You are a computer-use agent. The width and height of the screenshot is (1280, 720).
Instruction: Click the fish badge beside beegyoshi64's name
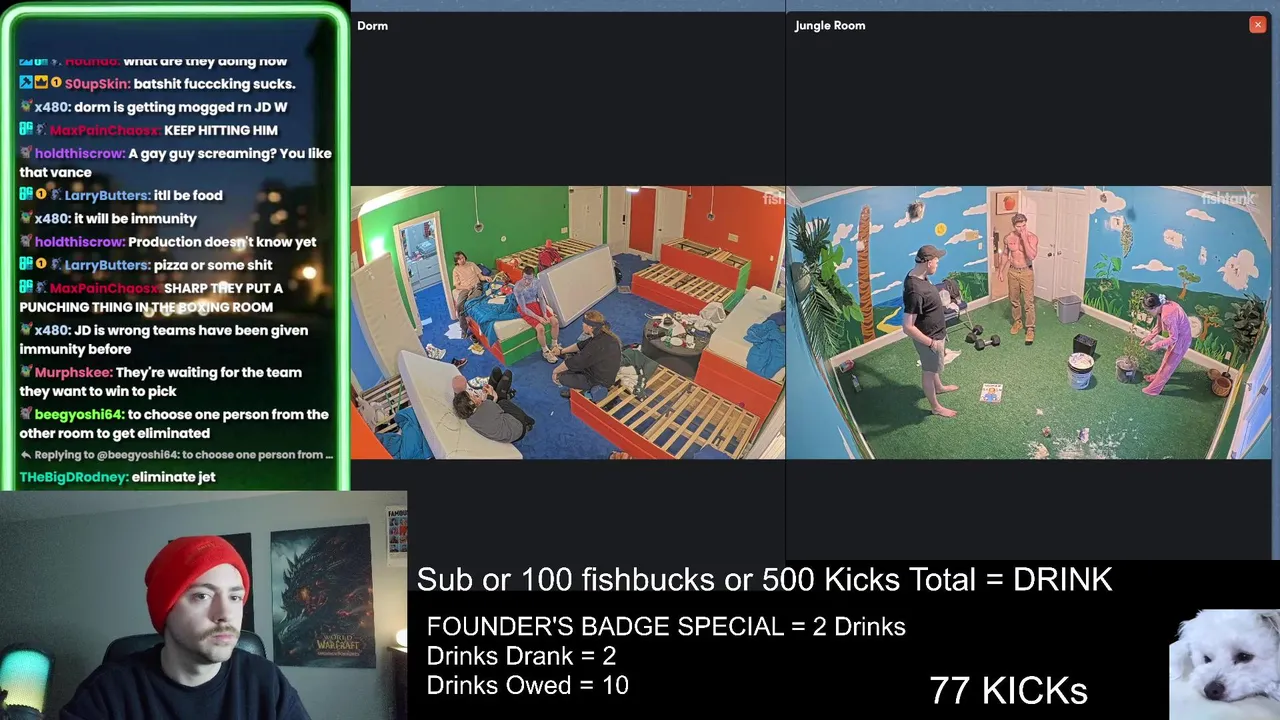(26, 414)
